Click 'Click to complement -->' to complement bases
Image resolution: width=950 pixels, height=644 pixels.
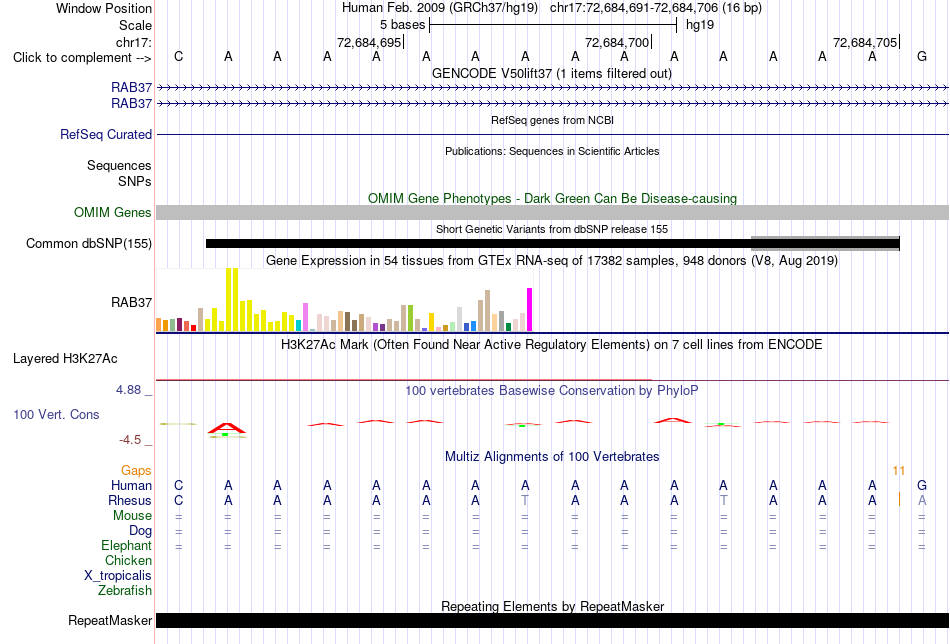(x=82, y=58)
